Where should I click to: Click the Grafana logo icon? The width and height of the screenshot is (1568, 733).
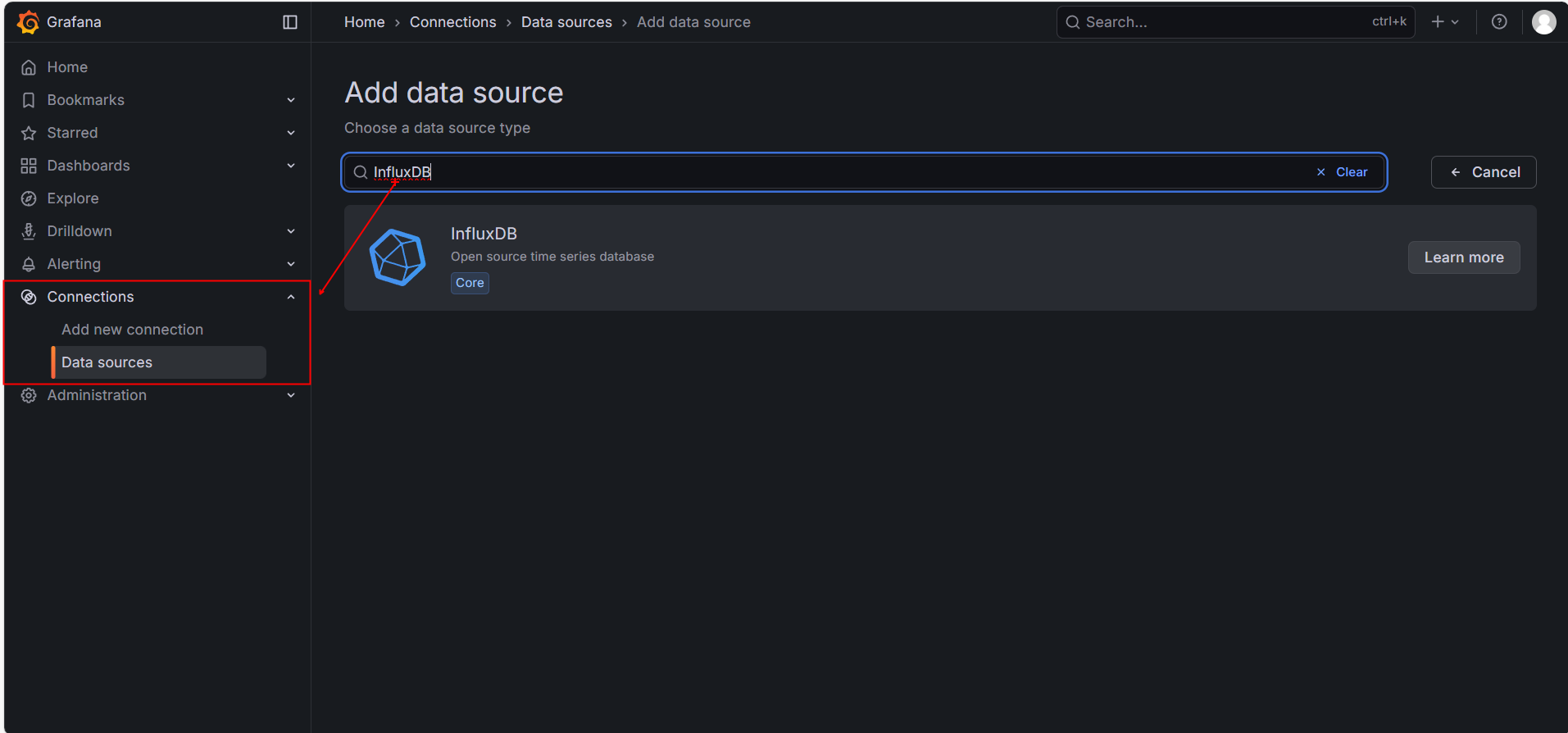tap(28, 22)
